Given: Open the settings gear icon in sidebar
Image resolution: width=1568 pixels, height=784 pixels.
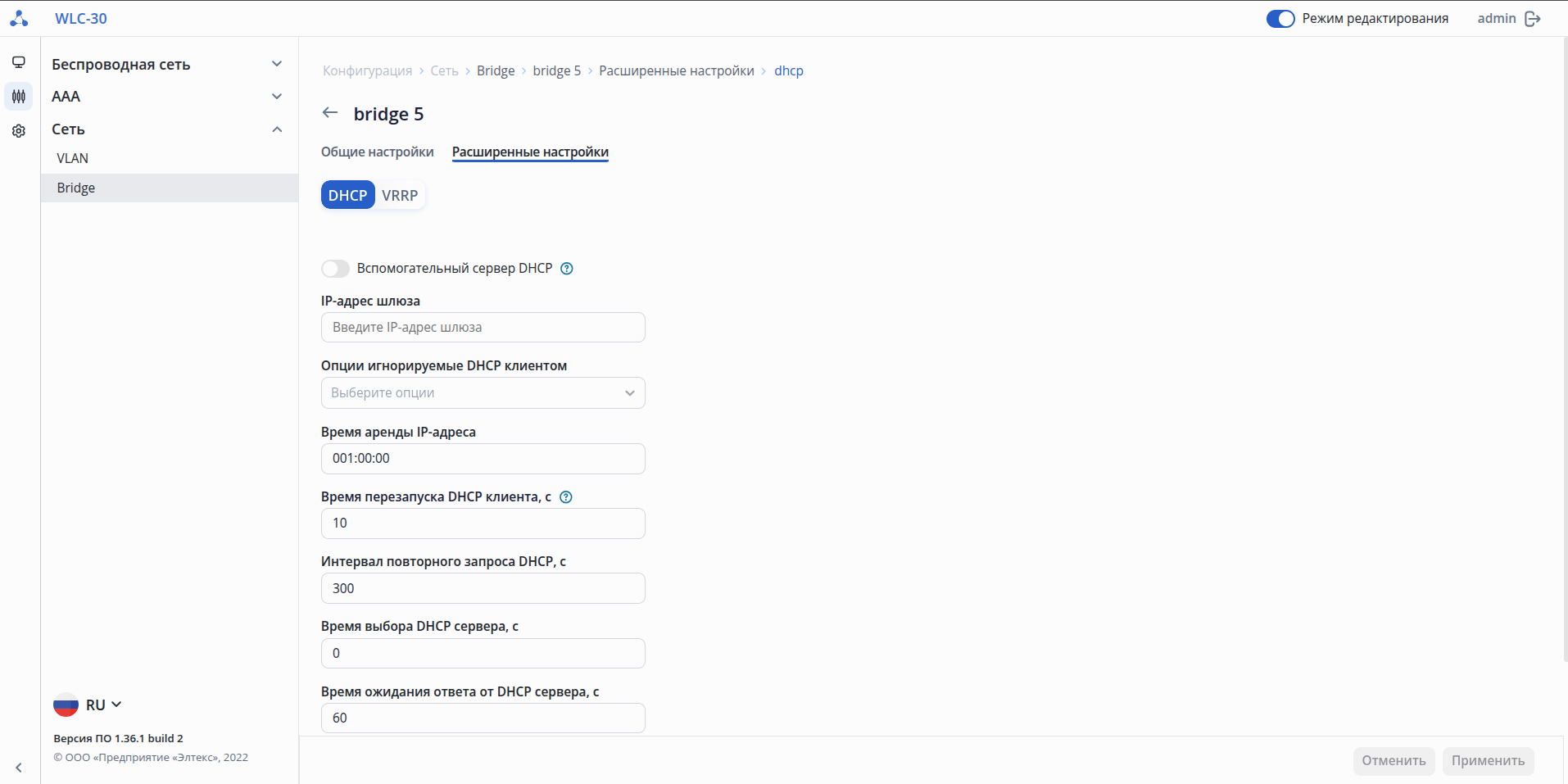Looking at the screenshot, I should point(19,131).
